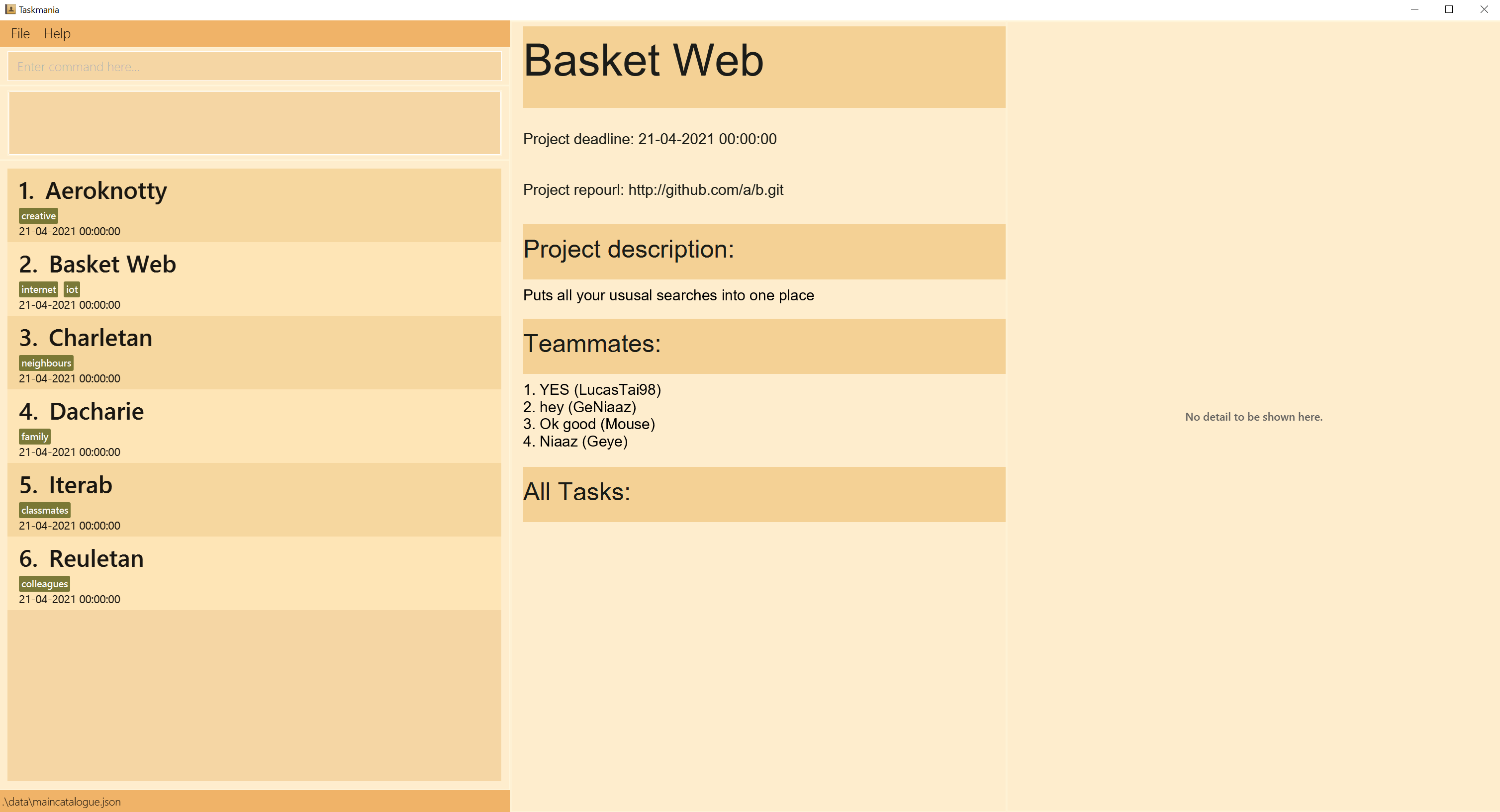
Task: Click teammate hey (GeNiaaz)
Action: (579, 407)
